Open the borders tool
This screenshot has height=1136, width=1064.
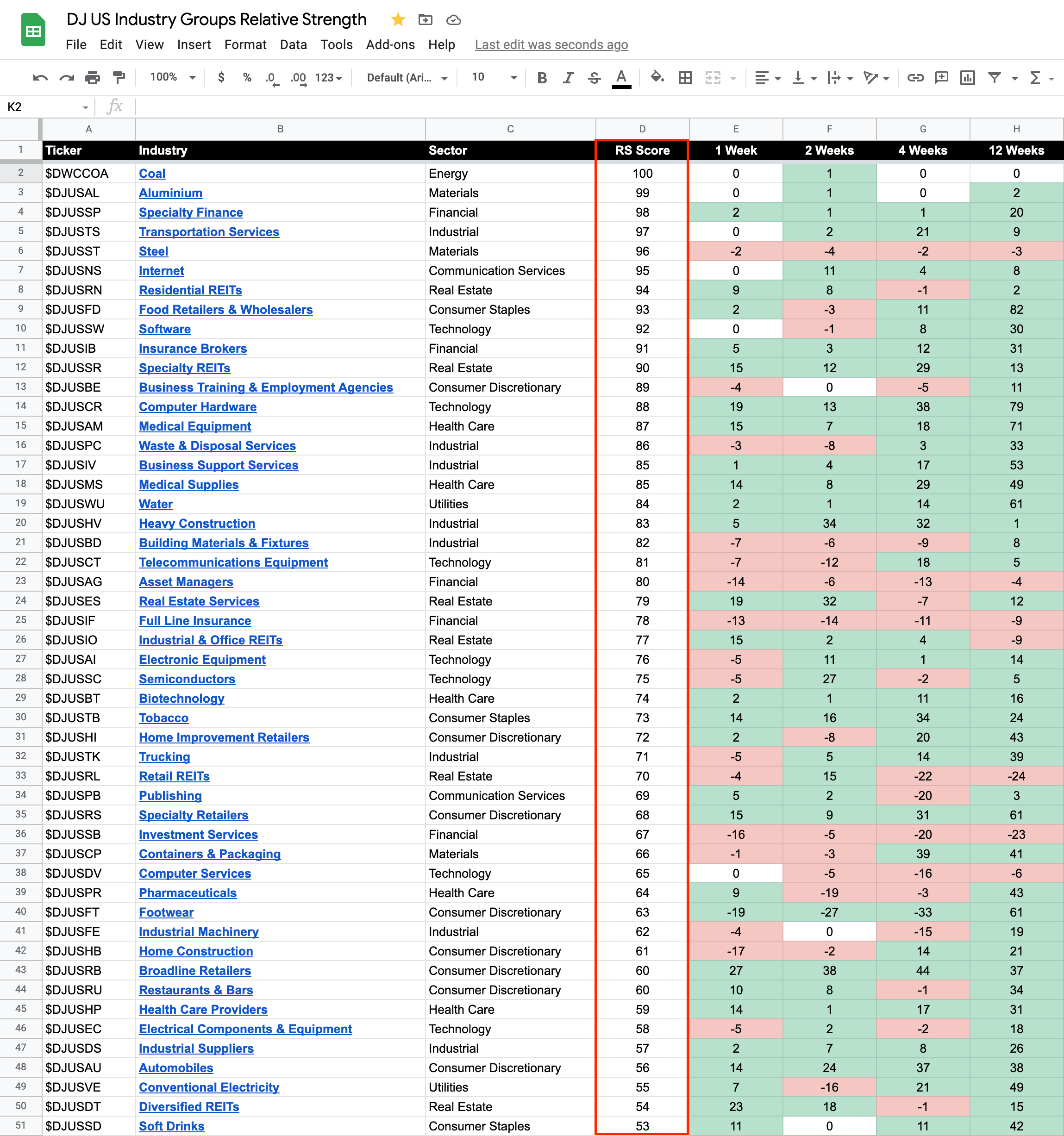point(685,78)
